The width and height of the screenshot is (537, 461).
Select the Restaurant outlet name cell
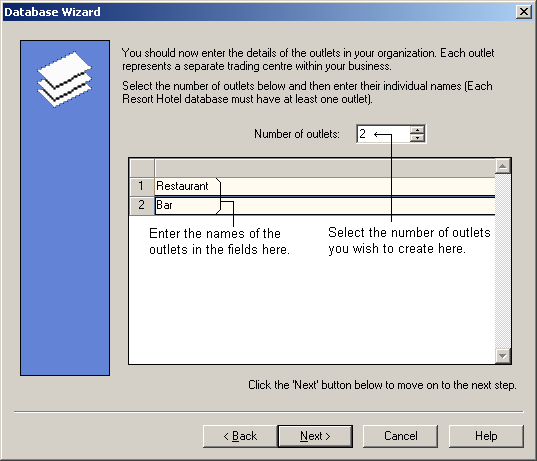[325, 186]
